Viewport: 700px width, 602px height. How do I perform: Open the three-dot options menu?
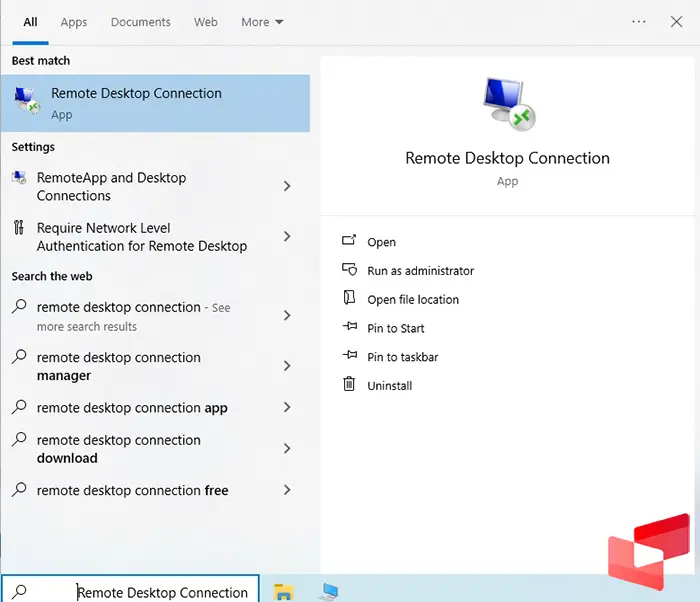pos(639,22)
